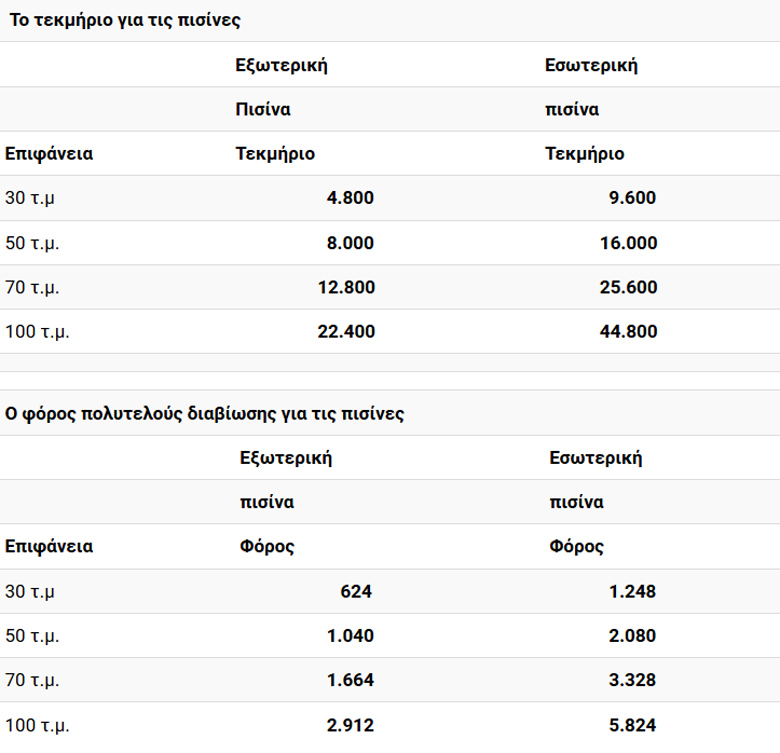Select the value 9.600 for indoor pool
Screen dimensions: 780x753
[x=632, y=198]
